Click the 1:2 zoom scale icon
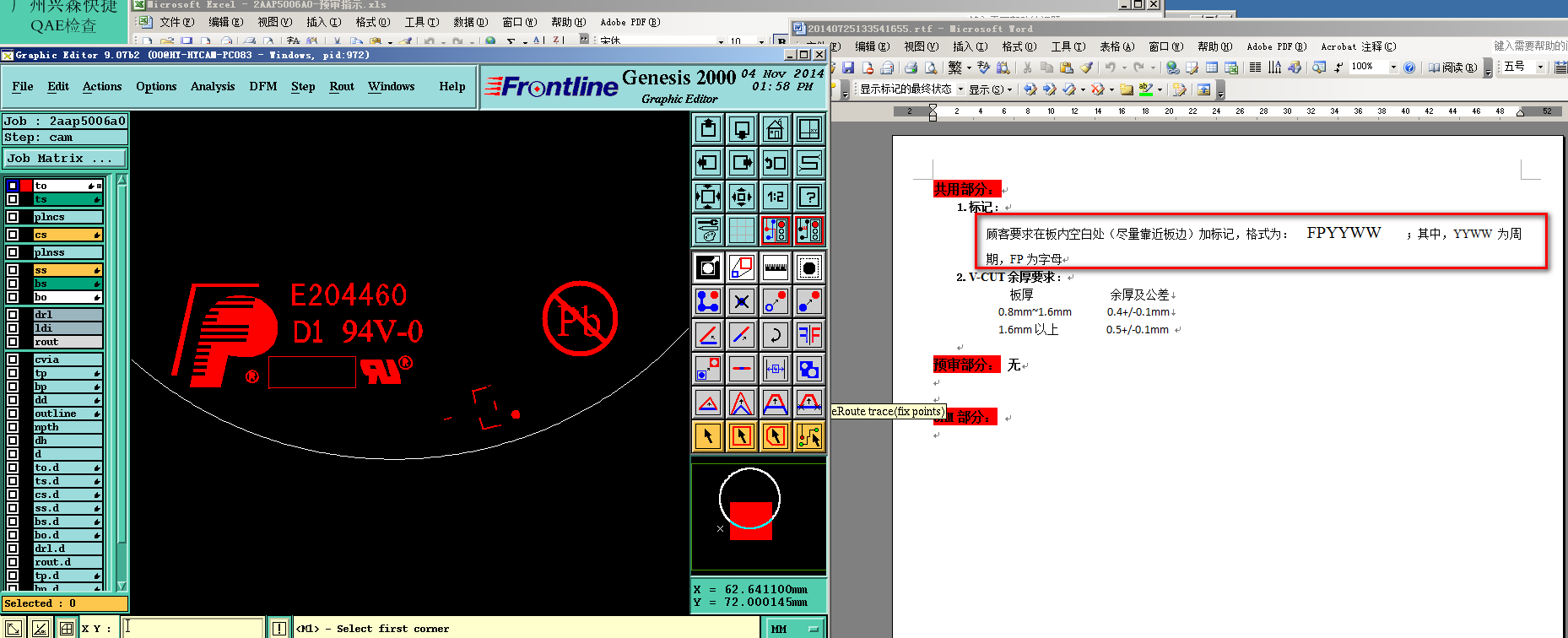This screenshot has width=1568, height=638. [776, 197]
